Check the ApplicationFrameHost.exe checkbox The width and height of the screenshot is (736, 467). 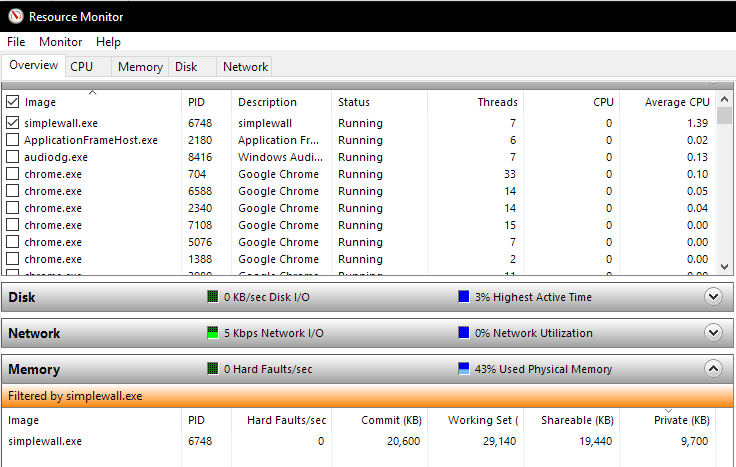(x=13, y=140)
